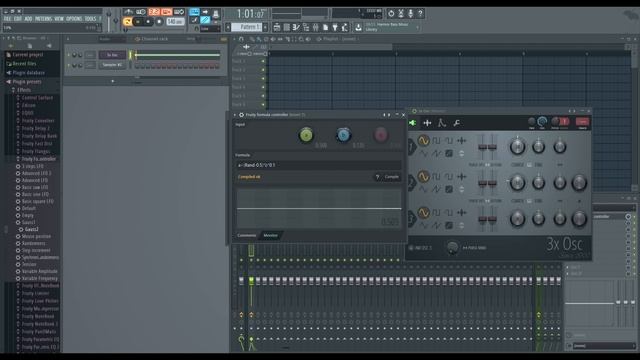Image resolution: width=640 pixels, height=360 pixels.
Task: Collapse Plugin presets folder
Action: [26, 82]
